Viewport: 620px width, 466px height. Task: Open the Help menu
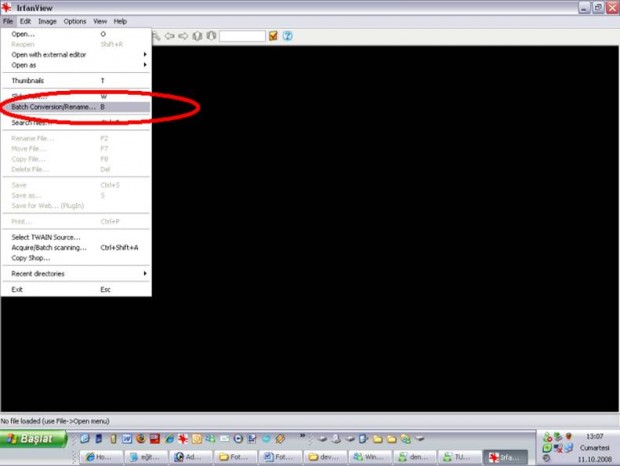click(120, 21)
